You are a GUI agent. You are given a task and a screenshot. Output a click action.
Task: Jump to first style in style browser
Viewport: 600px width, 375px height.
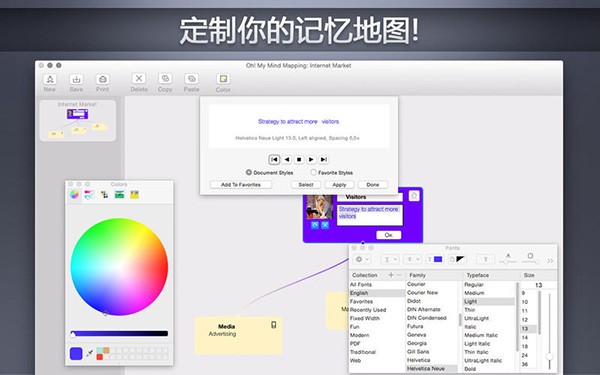tap(274, 160)
